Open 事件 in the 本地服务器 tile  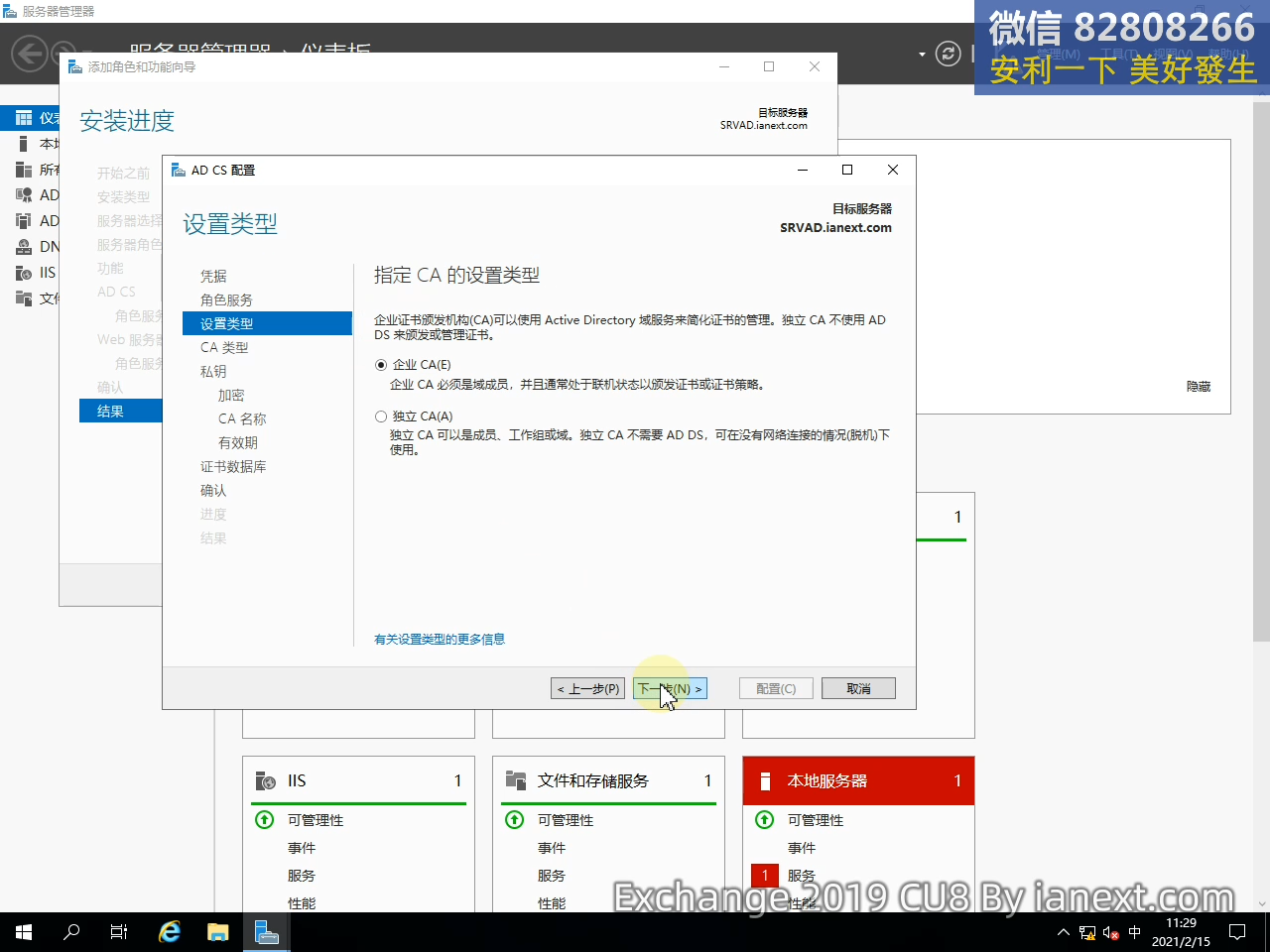[x=802, y=848]
